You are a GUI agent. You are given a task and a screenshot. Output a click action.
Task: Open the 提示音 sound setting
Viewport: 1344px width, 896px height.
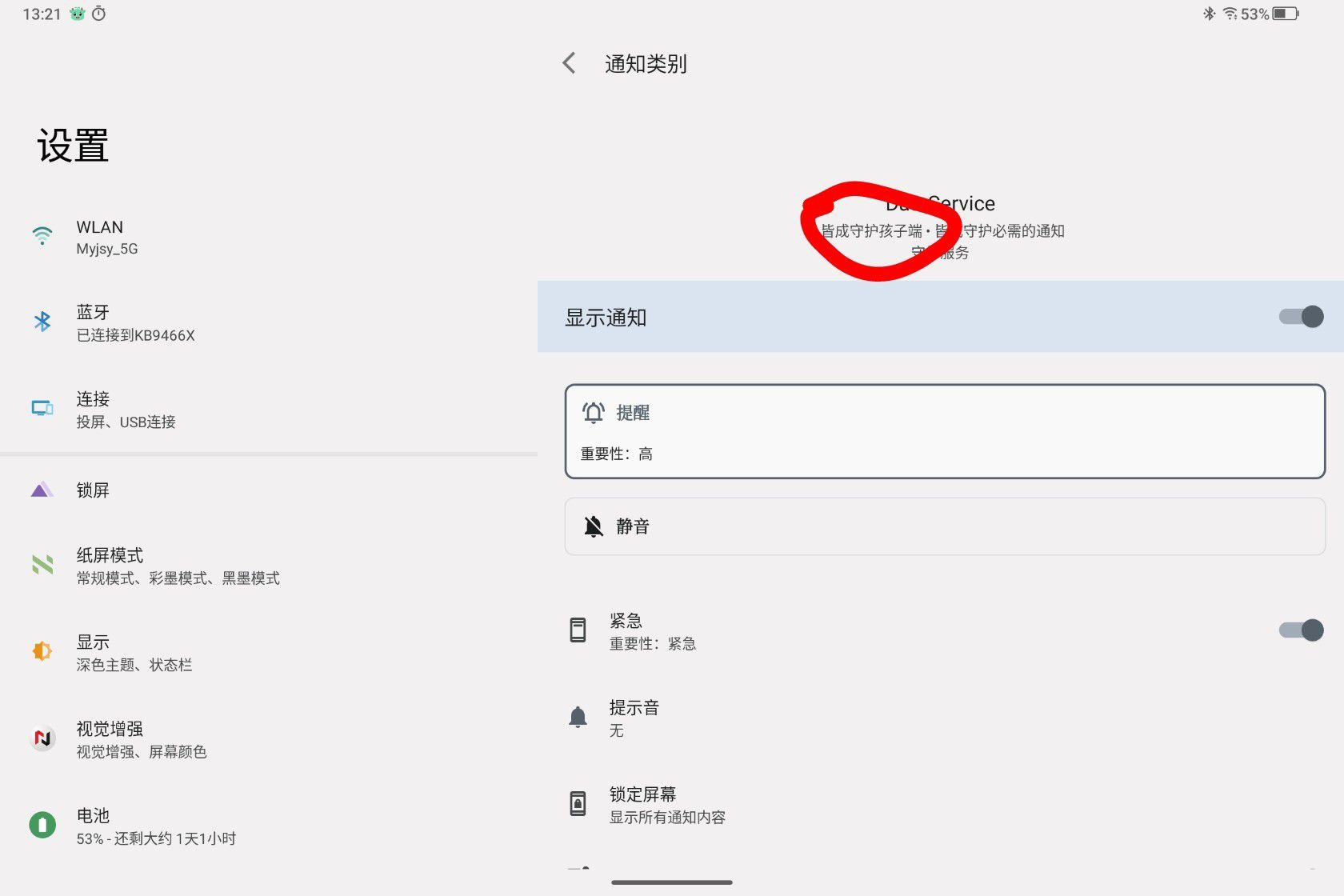click(x=941, y=718)
